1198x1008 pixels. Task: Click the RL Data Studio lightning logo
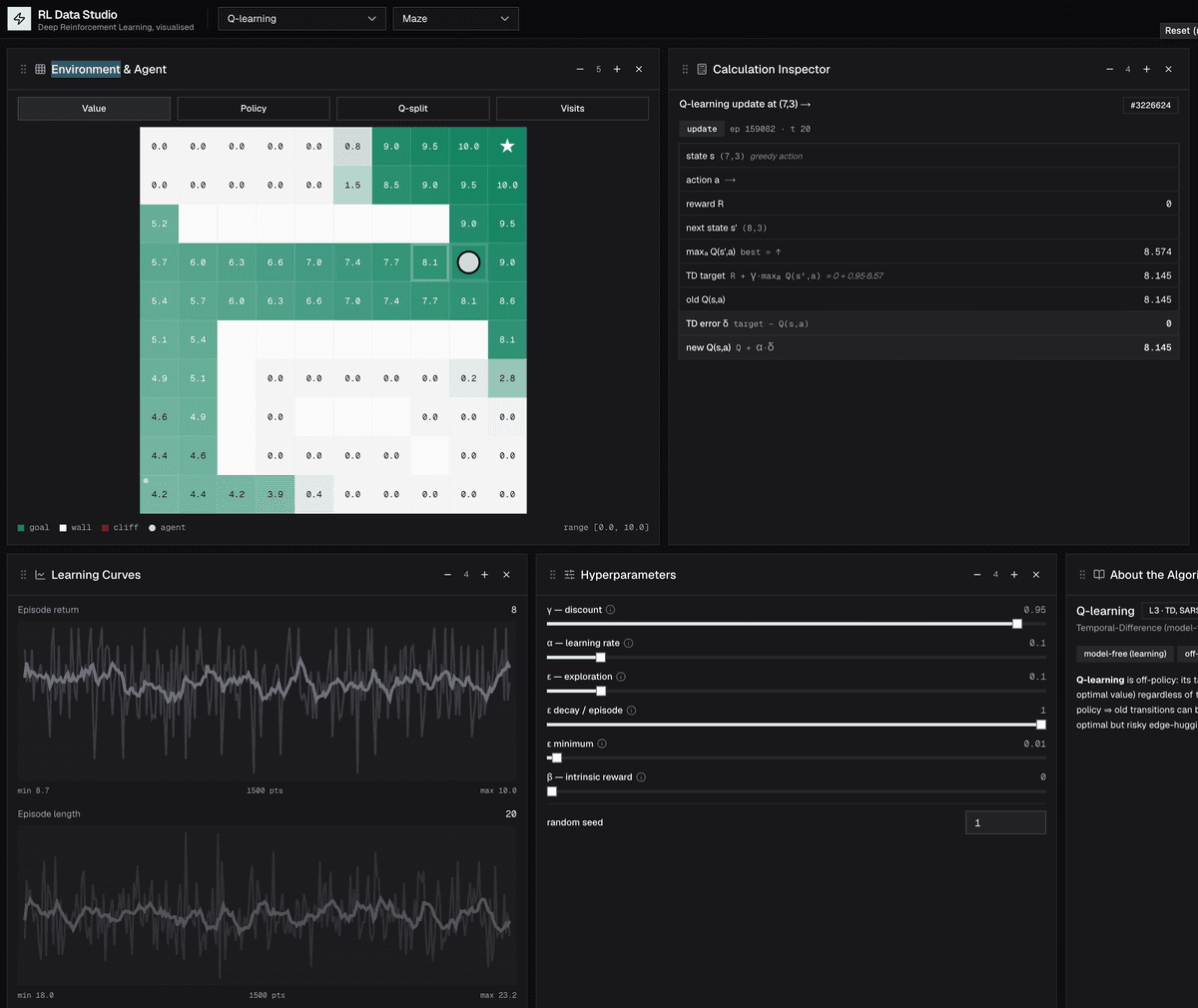[x=19, y=19]
